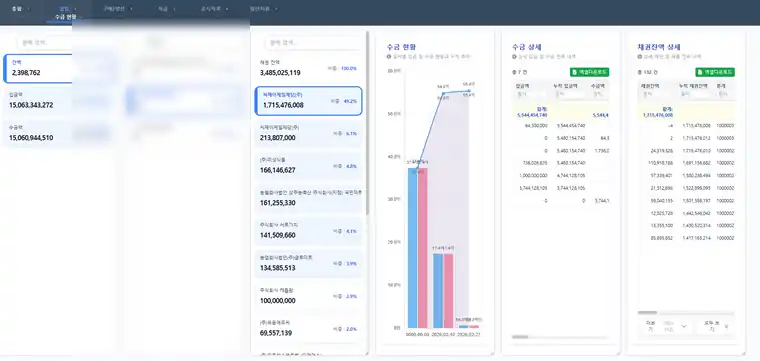Click the horizontal scrollbar of 채권잔액 상세 table
Image resolution: width=760 pixels, height=361 pixels.
tap(647, 313)
